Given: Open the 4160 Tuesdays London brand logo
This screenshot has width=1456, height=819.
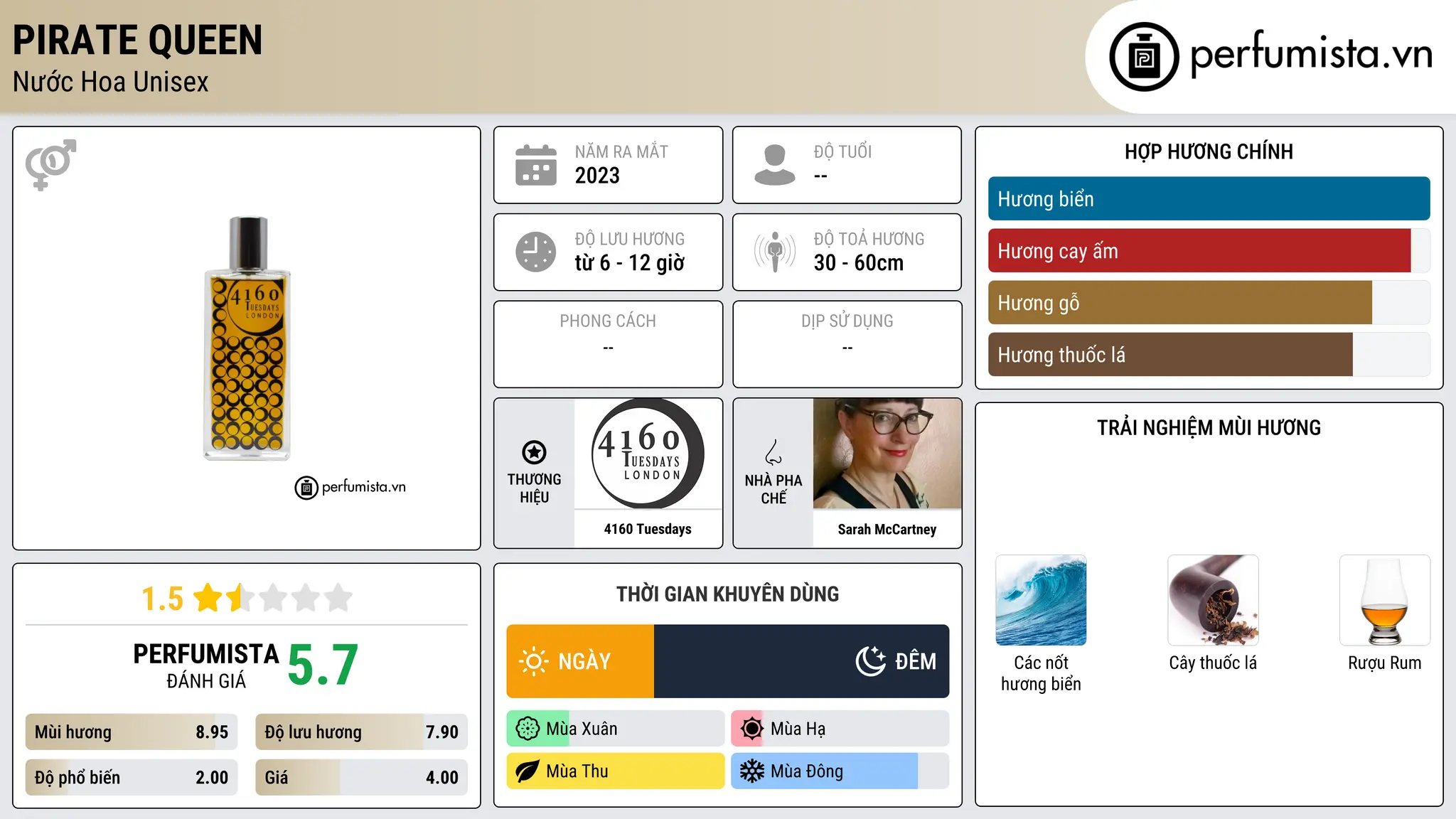Looking at the screenshot, I should [x=648, y=454].
